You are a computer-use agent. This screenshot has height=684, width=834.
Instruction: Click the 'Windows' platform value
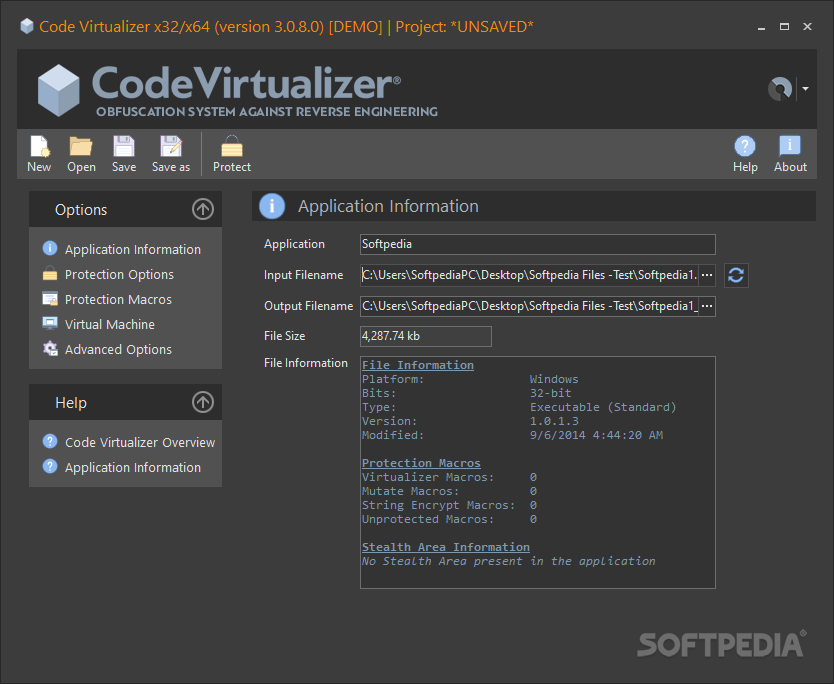[x=554, y=379]
